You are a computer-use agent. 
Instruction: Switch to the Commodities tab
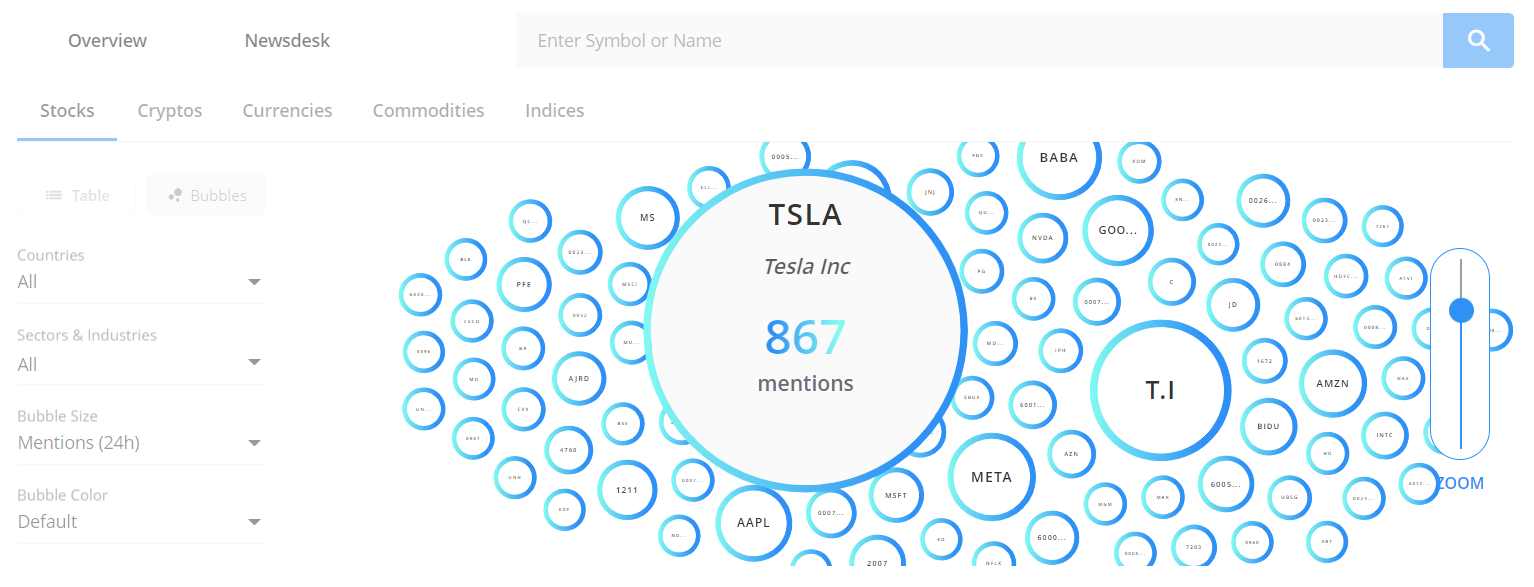pos(428,110)
